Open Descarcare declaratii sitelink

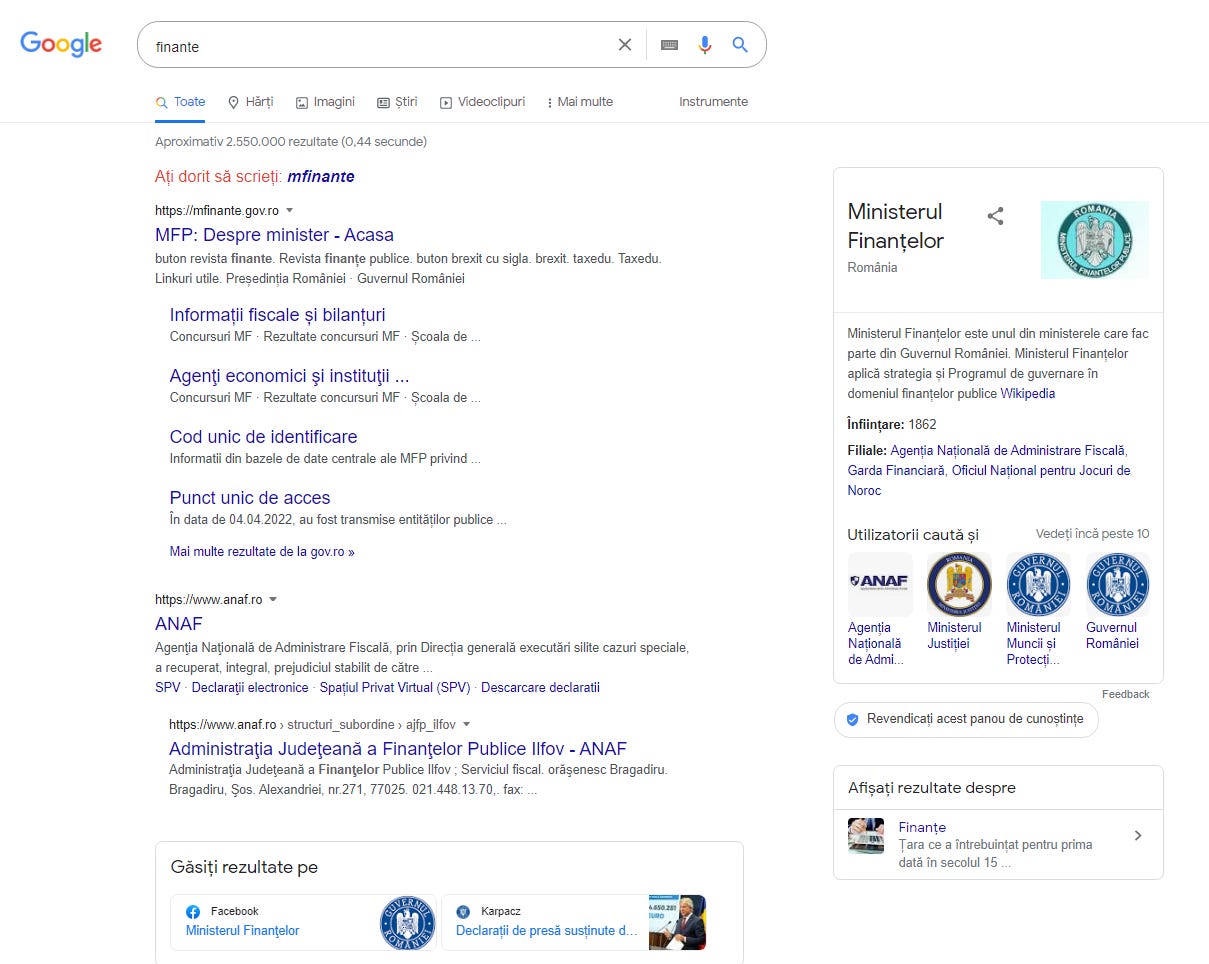541,688
